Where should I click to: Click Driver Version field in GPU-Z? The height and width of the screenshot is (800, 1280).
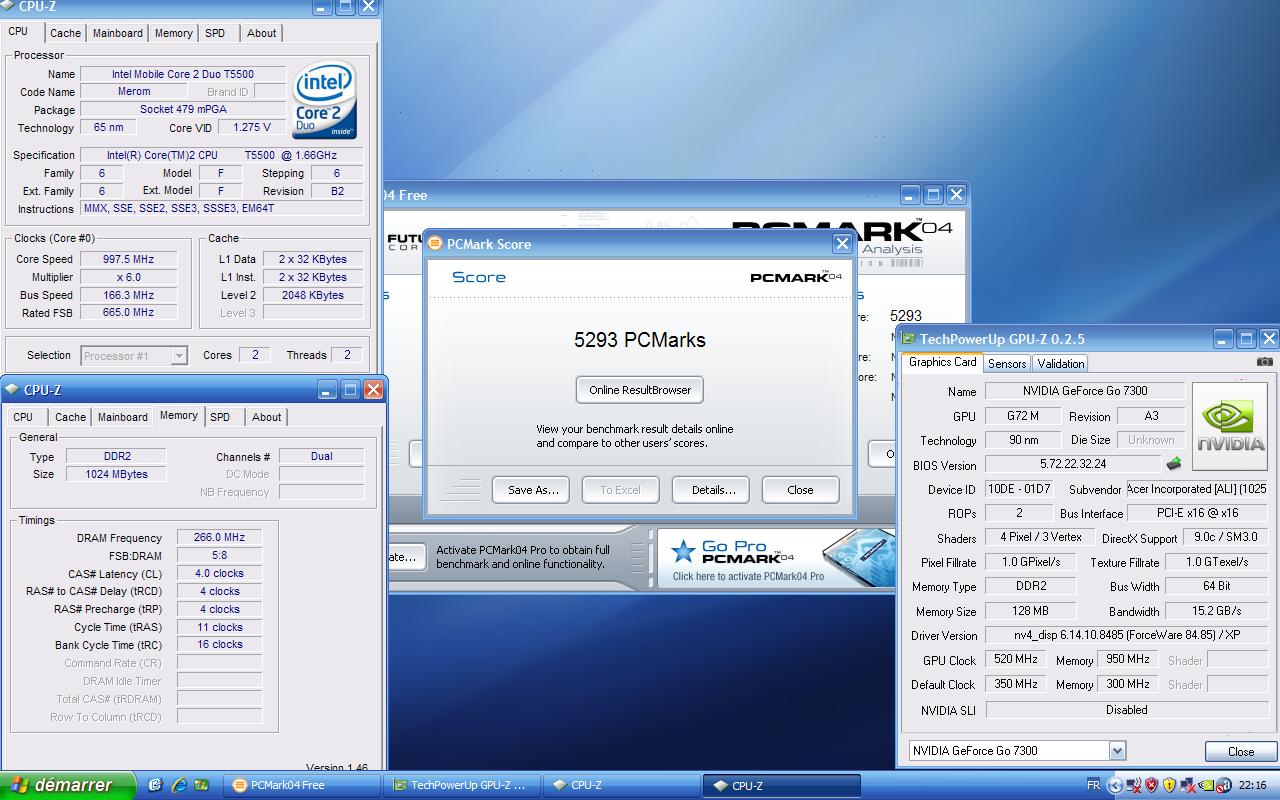tap(1128, 636)
